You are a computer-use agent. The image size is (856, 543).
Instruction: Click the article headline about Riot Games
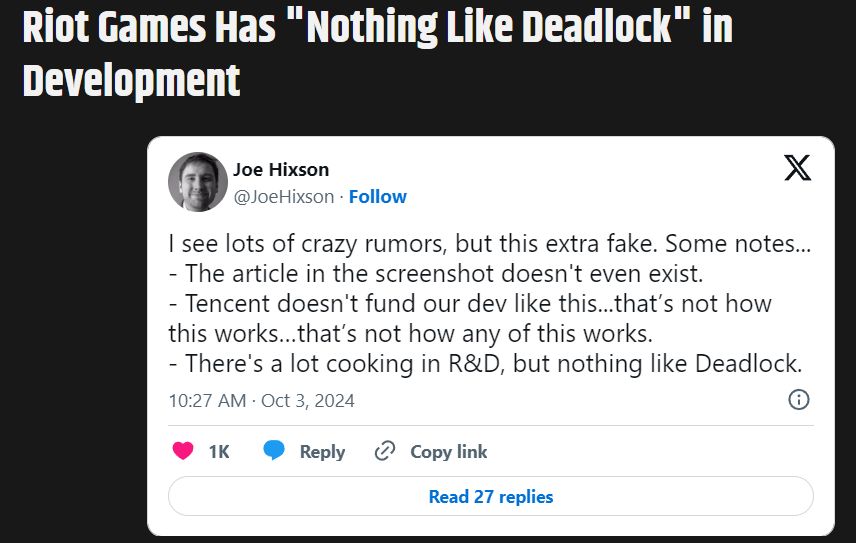[x=377, y=30]
